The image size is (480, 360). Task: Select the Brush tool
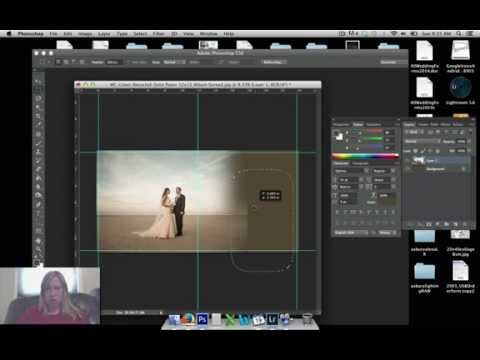point(39,143)
